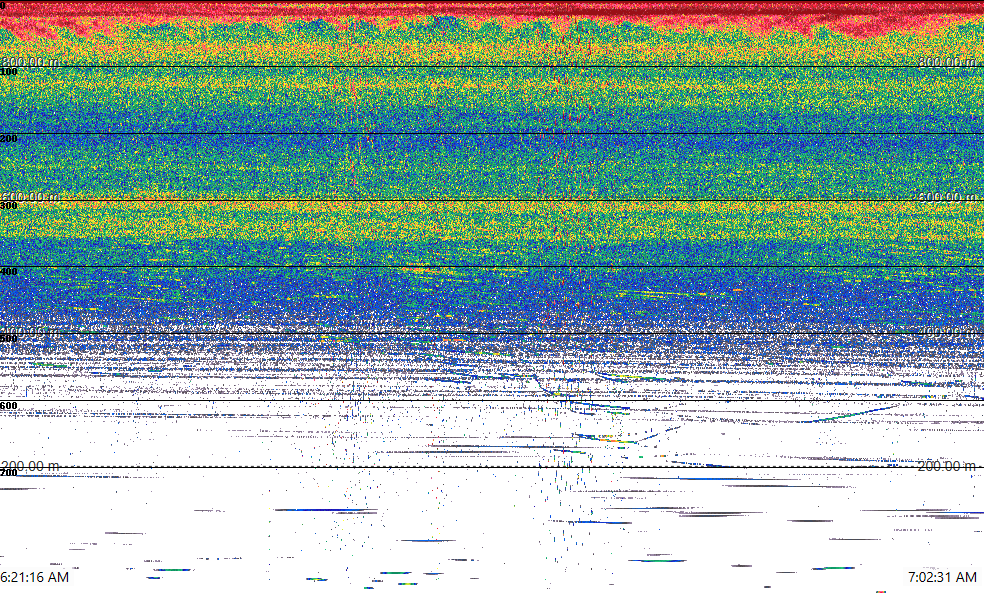Click the 200.00 m label on the right side
The width and height of the screenshot is (984, 594).
click(x=947, y=465)
